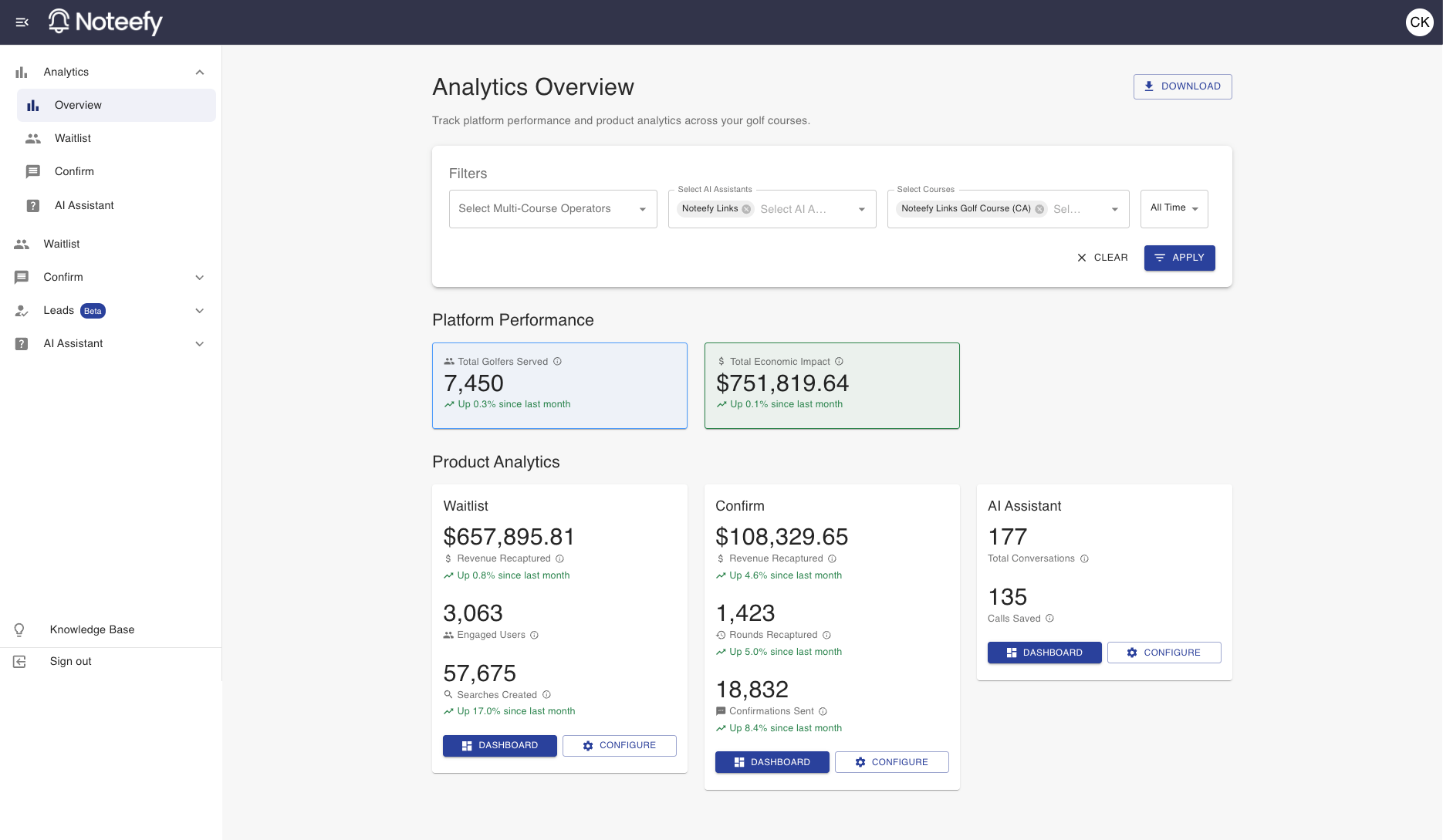The width and height of the screenshot is (1443, 840).
Task: Expand the Confirm sidebar section
Action: (x=199, y=278)
